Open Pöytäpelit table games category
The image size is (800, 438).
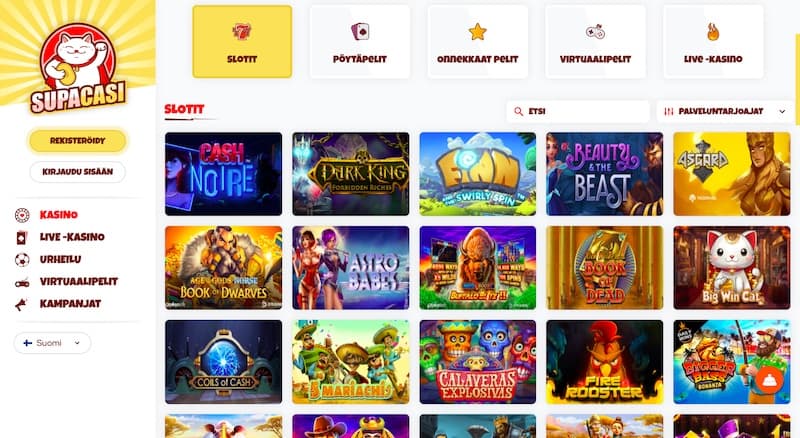pos(360,42)
